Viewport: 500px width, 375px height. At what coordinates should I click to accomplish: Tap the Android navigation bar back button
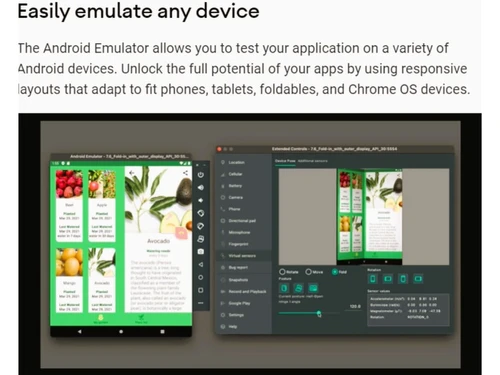click(79, 332)
